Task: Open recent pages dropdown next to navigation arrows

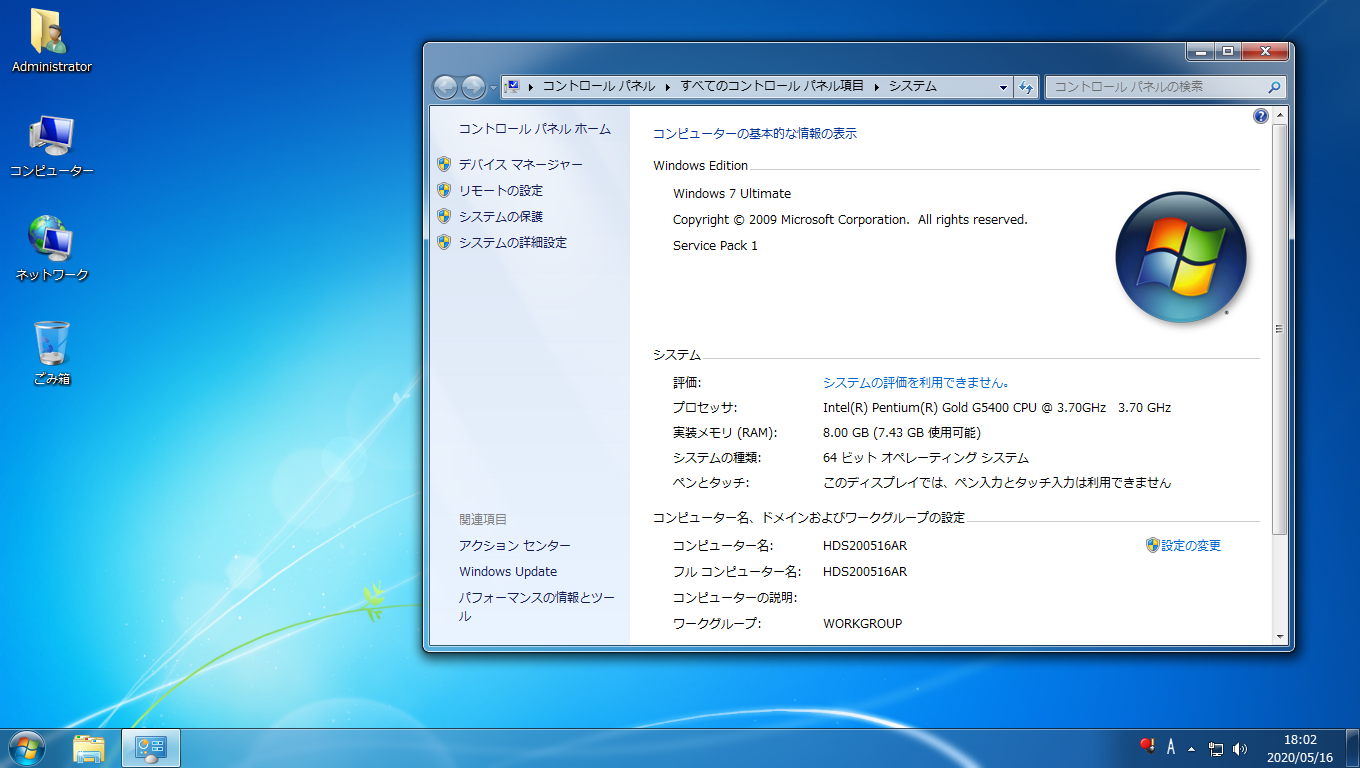Action: (x=493, y=88)
